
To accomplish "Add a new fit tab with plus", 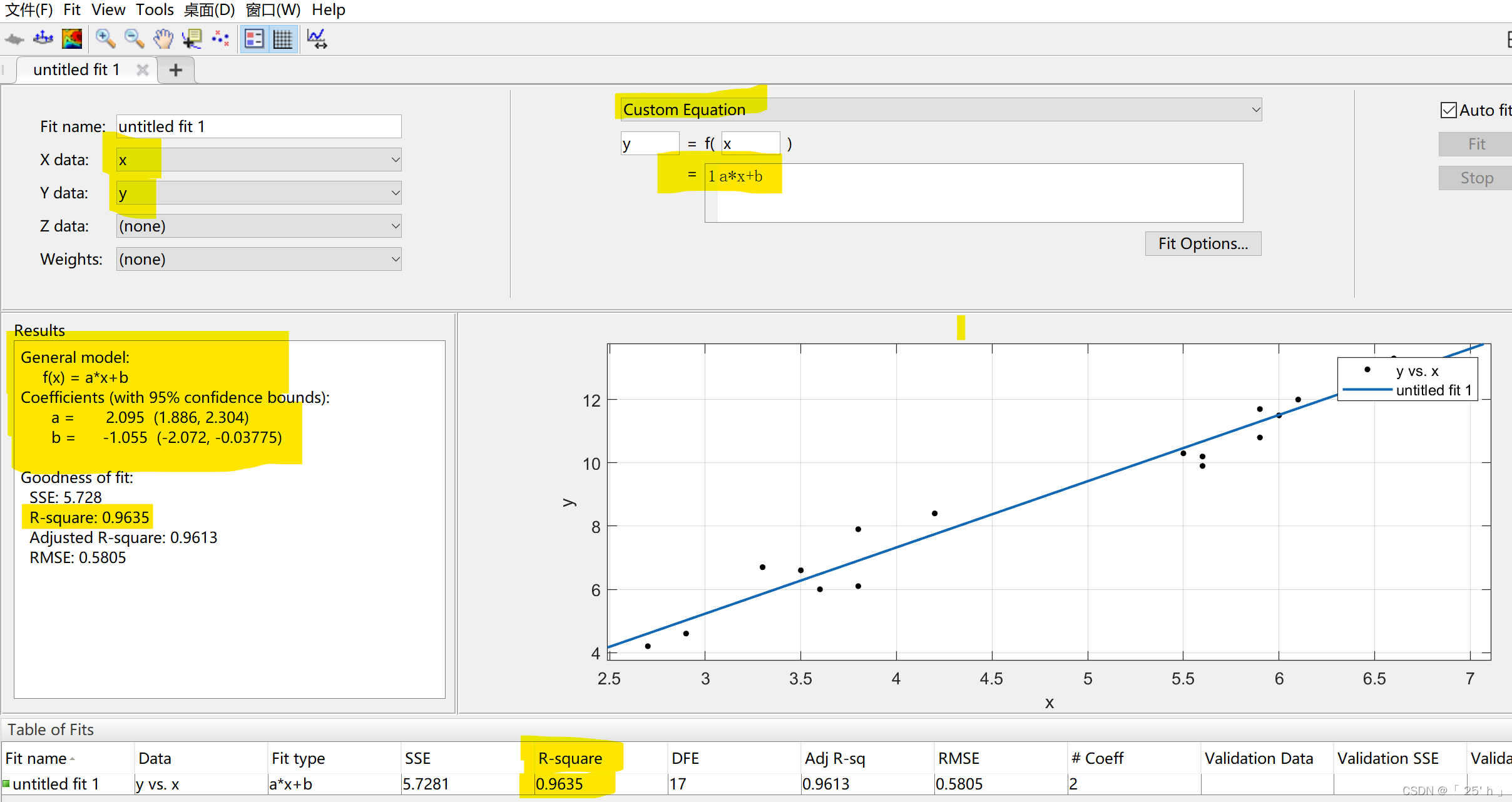I will tap(176, 70).
